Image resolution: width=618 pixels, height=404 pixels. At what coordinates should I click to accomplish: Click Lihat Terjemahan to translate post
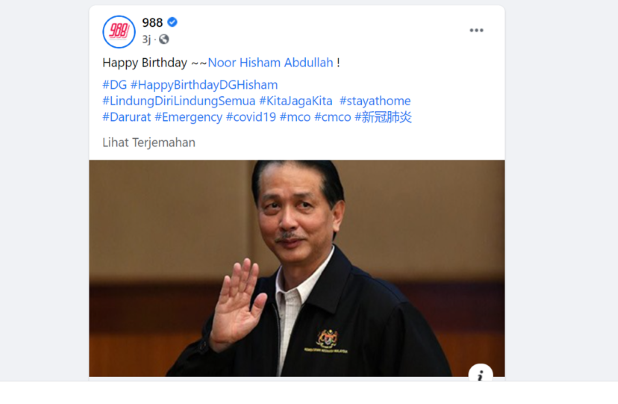pyautogui.click(x=149, y=143)
